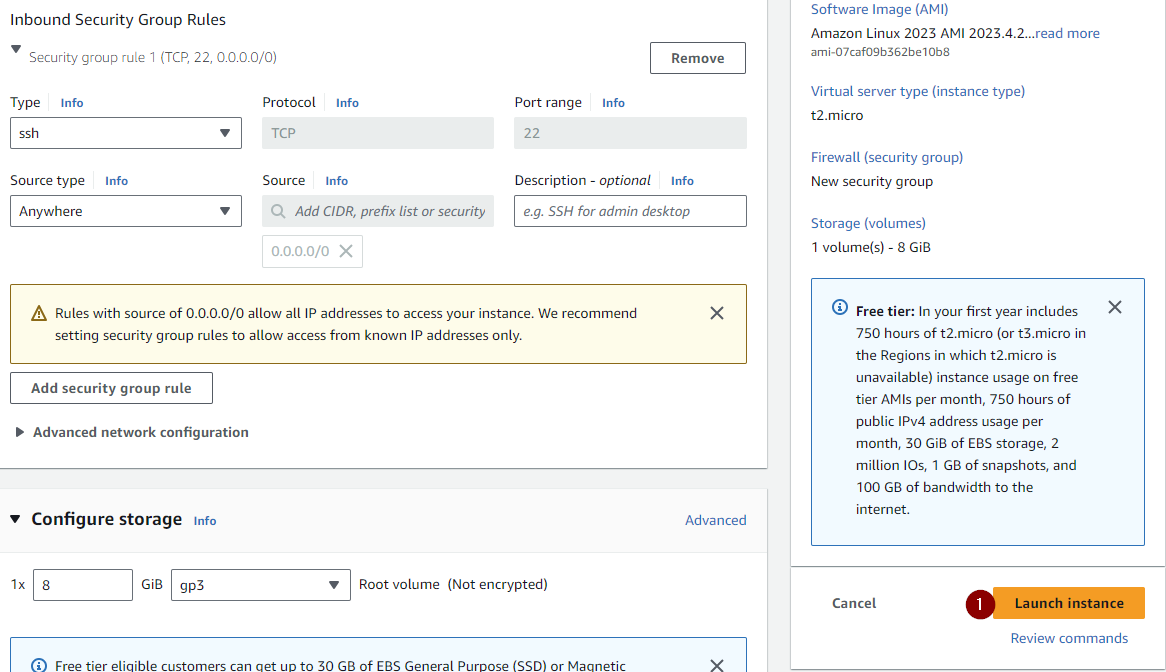Click the disabled TCP protocol field
The height and width of the screenshot is (672, 1166).
(378, 133)
